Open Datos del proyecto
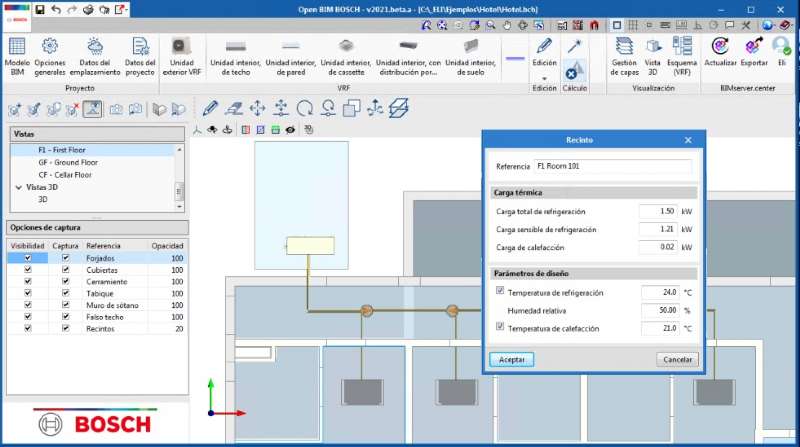Screen dimensions: 800x447 140,57
